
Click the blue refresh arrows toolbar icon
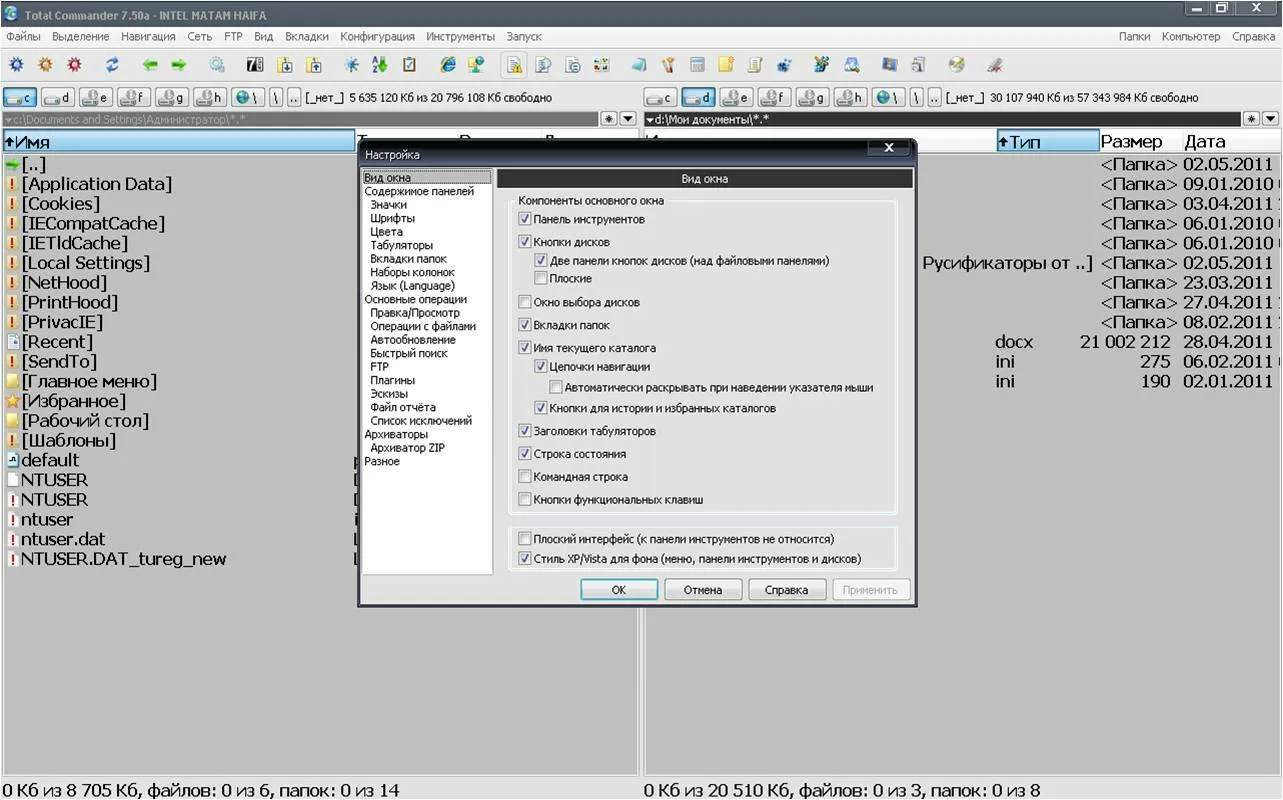[112, 65]
